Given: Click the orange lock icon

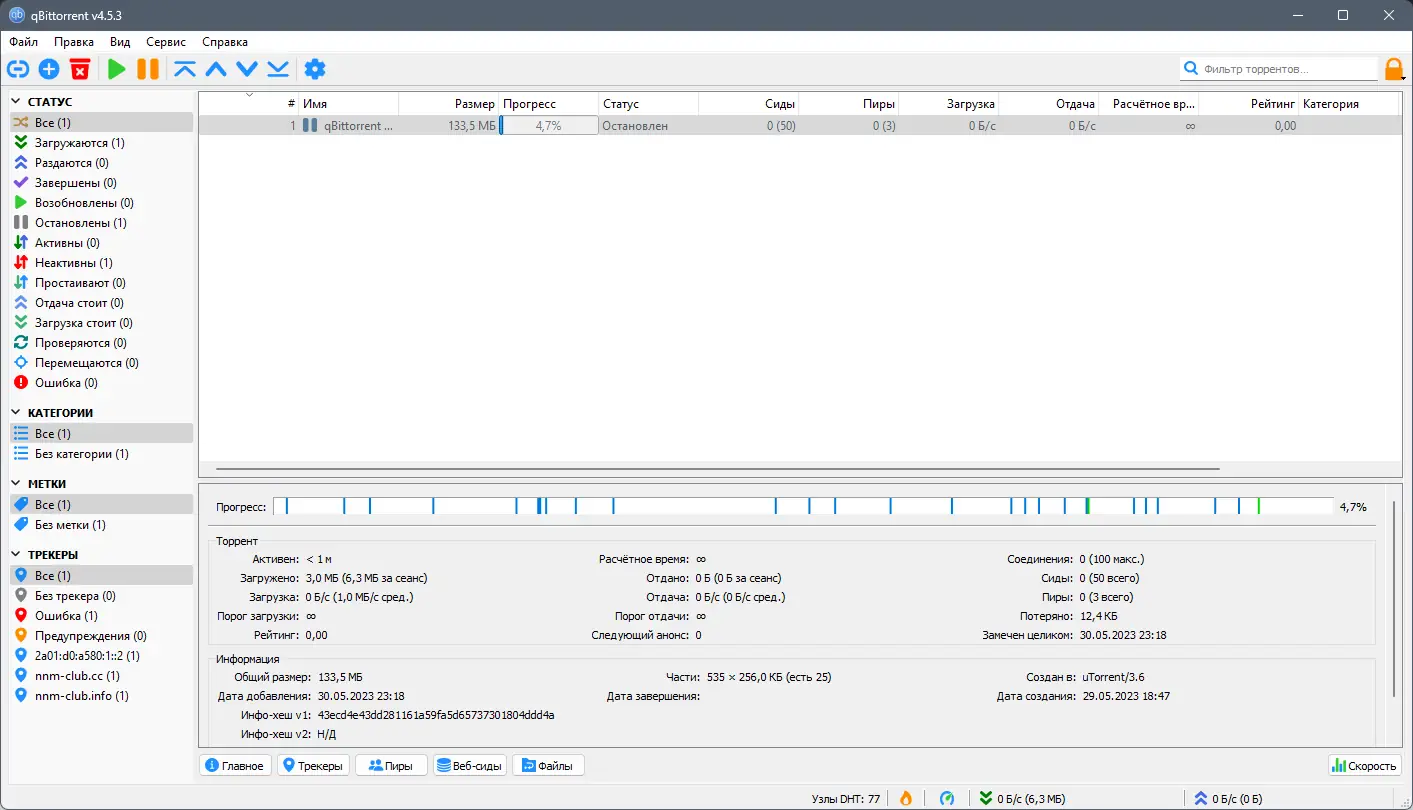Looking at the screenshot, I should pyautogui.click(x=1394, y=69).
